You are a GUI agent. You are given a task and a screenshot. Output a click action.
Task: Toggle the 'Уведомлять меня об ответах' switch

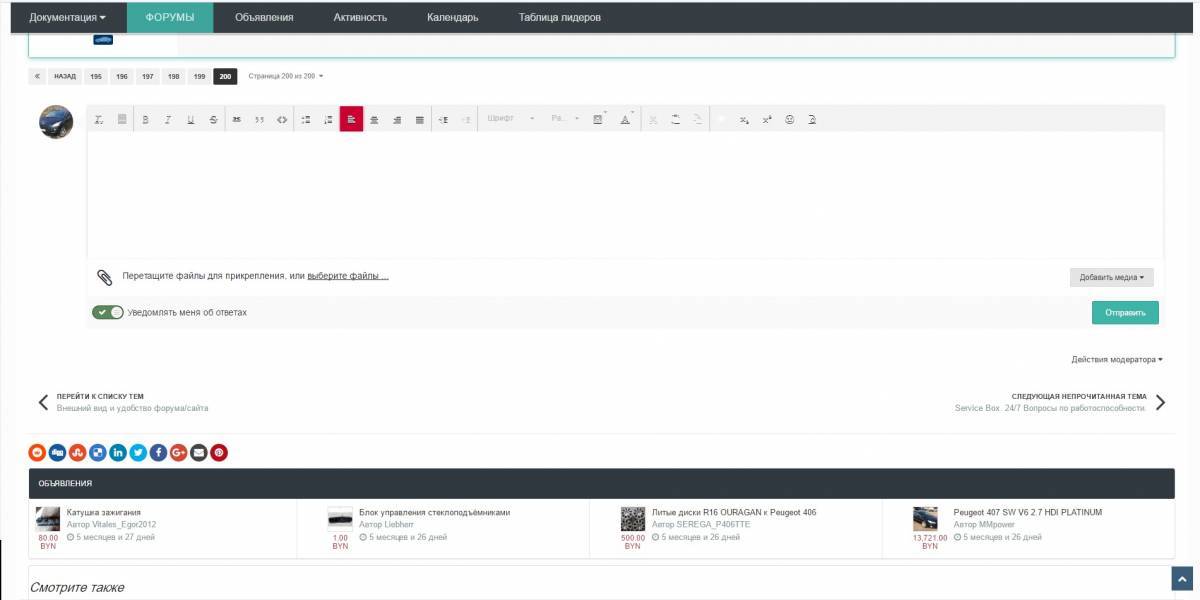[108, 312]
